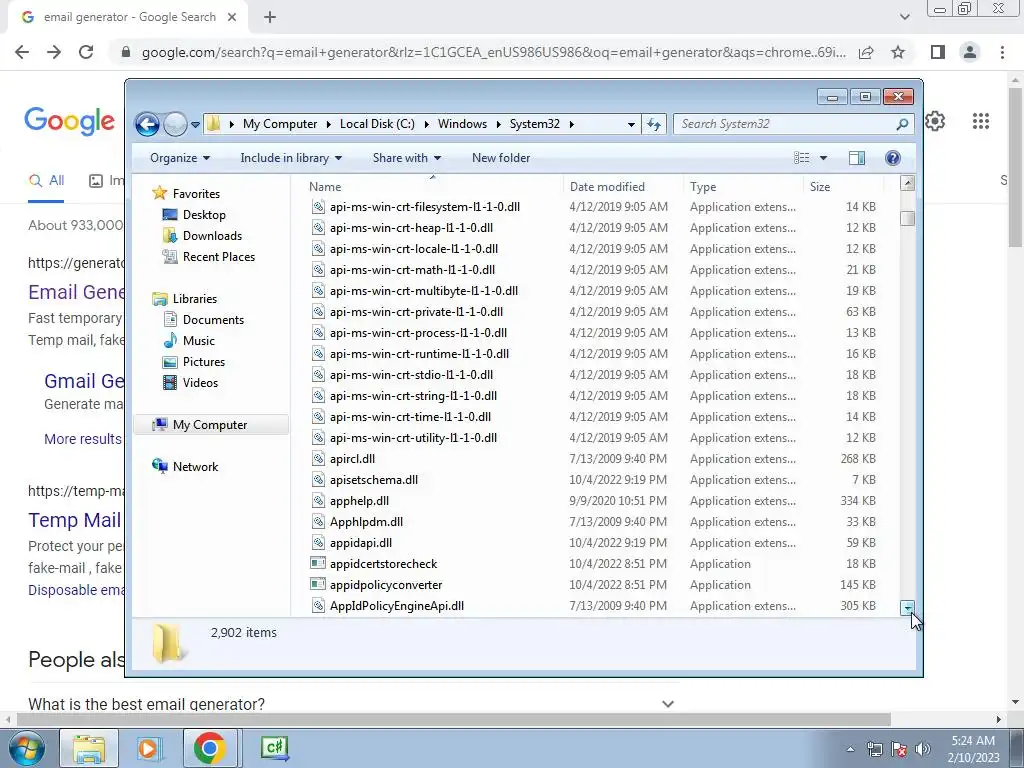Open the C# app in the taskbar
Image resolution: width=1024 pixels, height=768 pixels.
pos(274,748)
